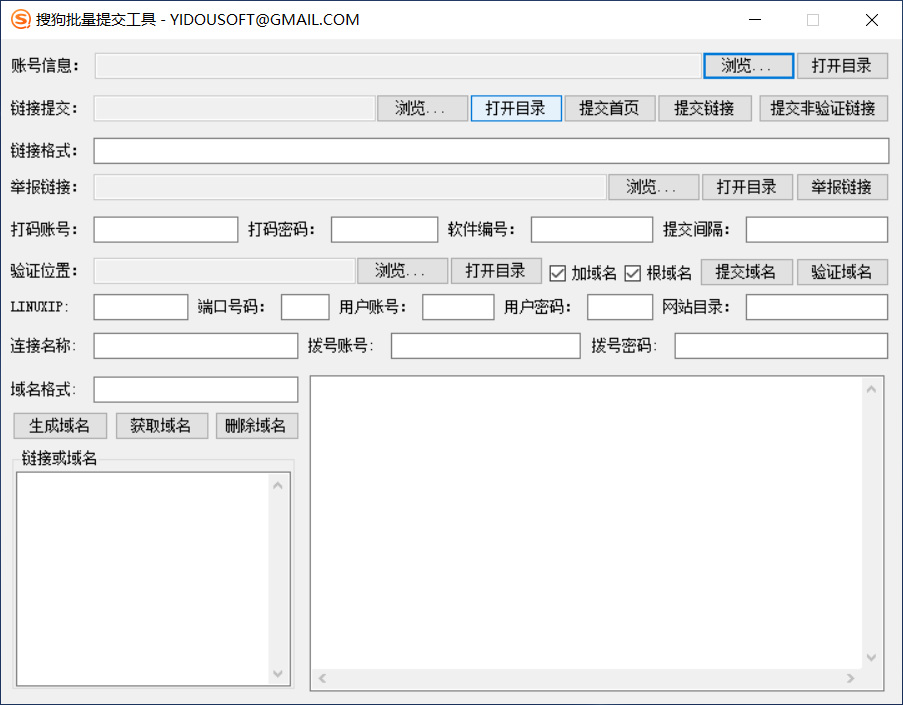Click the 获取域名 button
903x705 pixels.
161,426
